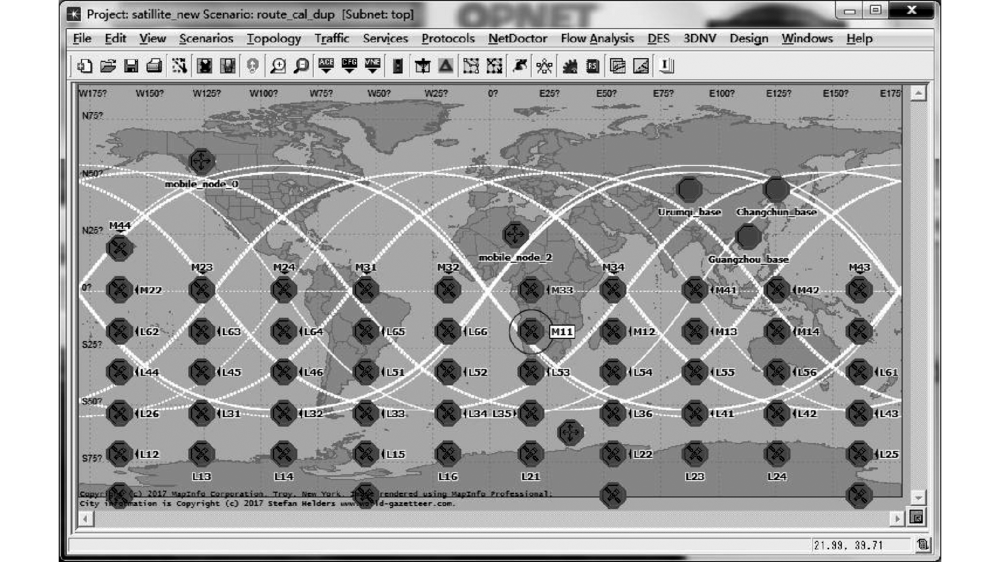Viewport: 1000px width, 562px height.
Task: Click the Guangzhou_base node icon
Action: tap(748, 237)
